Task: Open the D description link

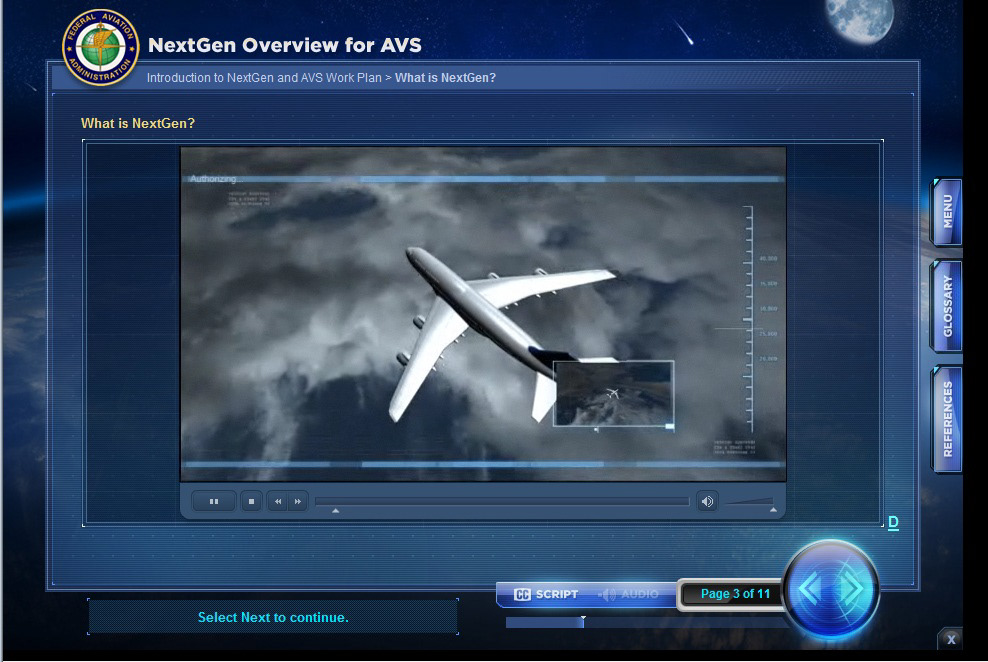Action: pyautogui.click(x=893, y=522)
